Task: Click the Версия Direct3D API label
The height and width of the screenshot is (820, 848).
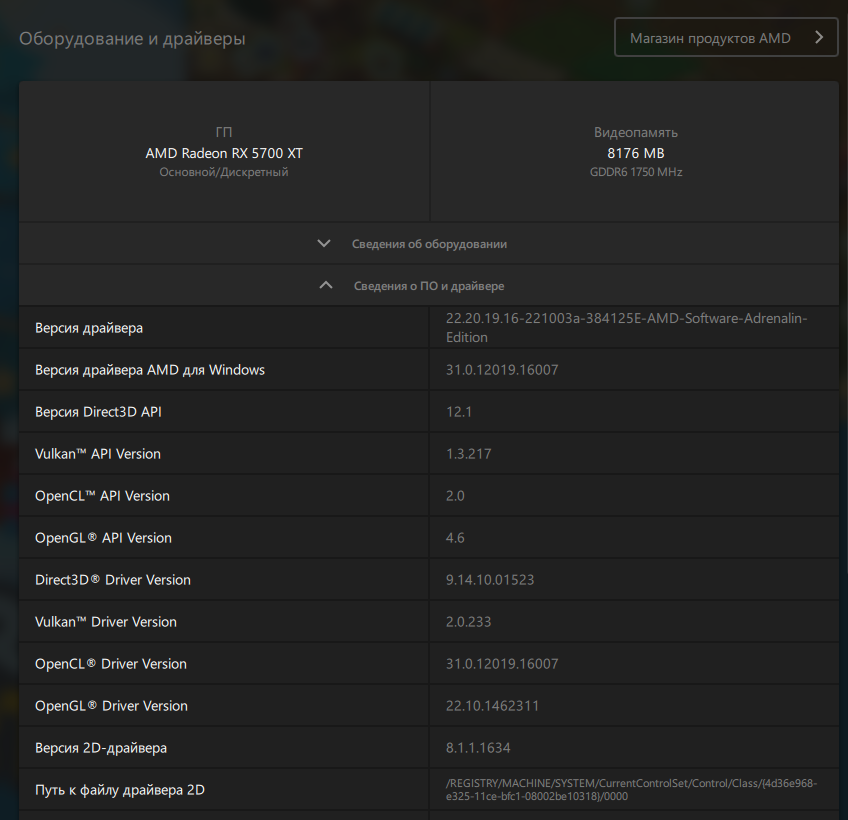Action: pos(98,412)
